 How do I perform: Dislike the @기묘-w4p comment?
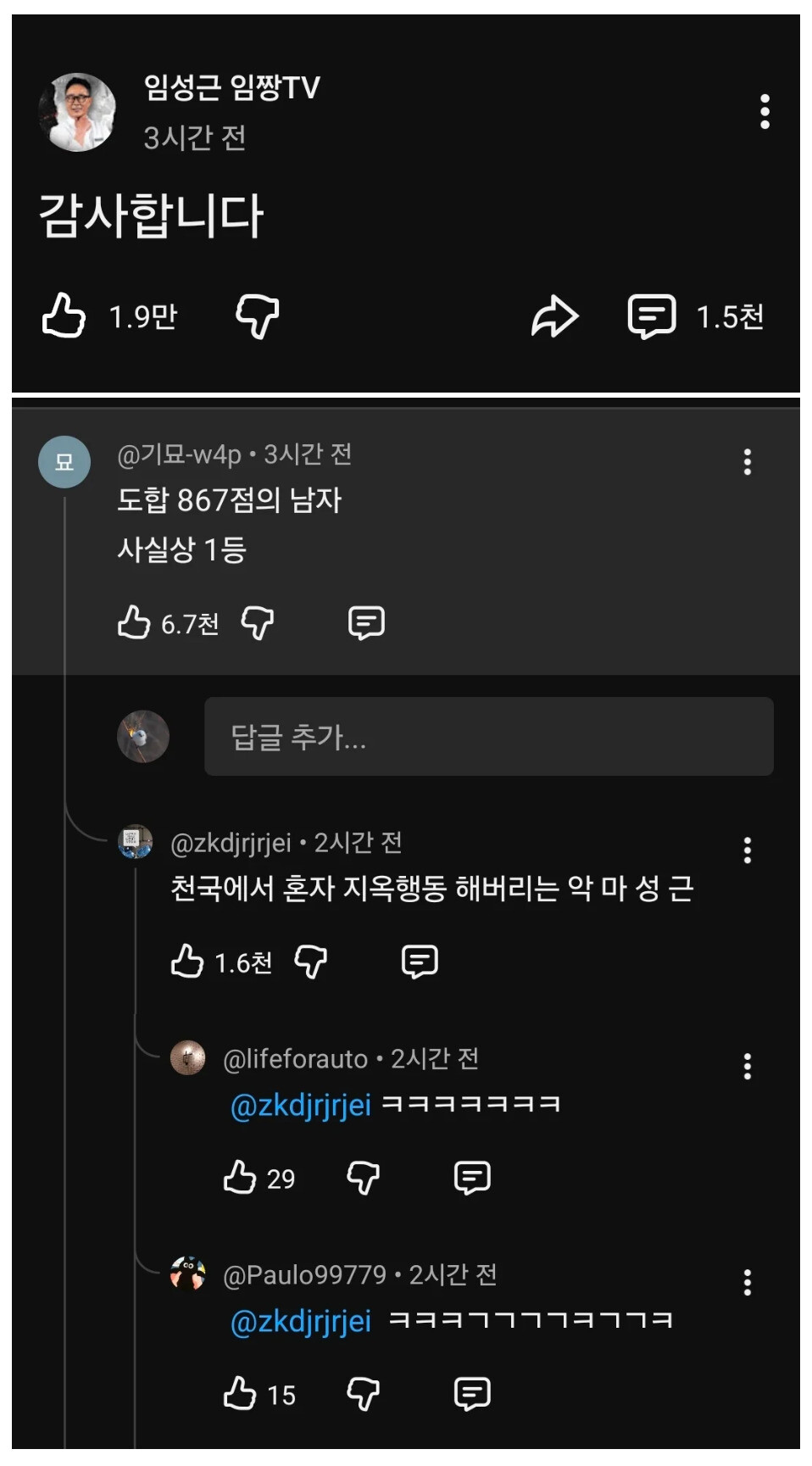click(258, 622)
